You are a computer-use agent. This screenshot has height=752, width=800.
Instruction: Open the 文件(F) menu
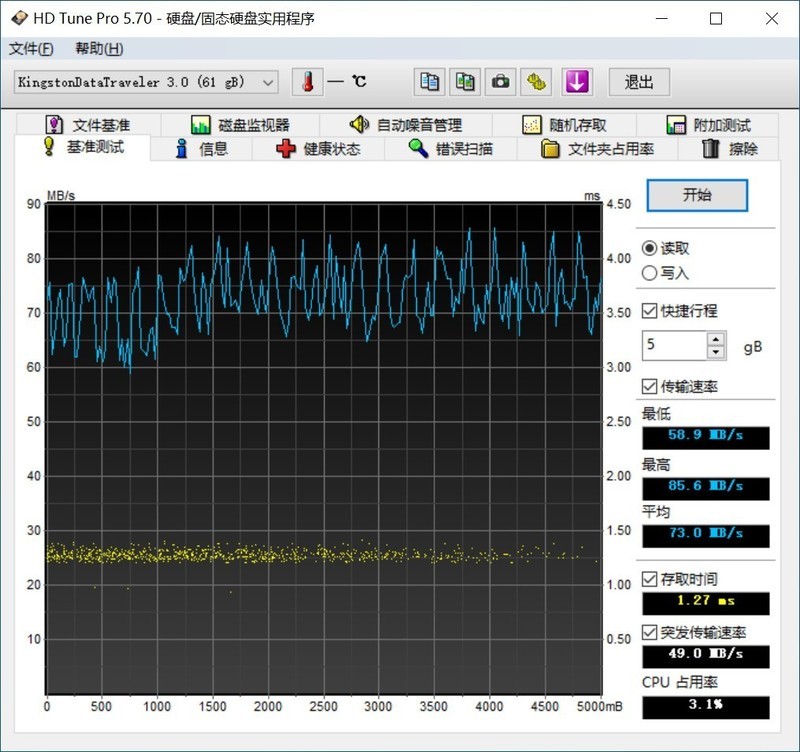[30, 49]
